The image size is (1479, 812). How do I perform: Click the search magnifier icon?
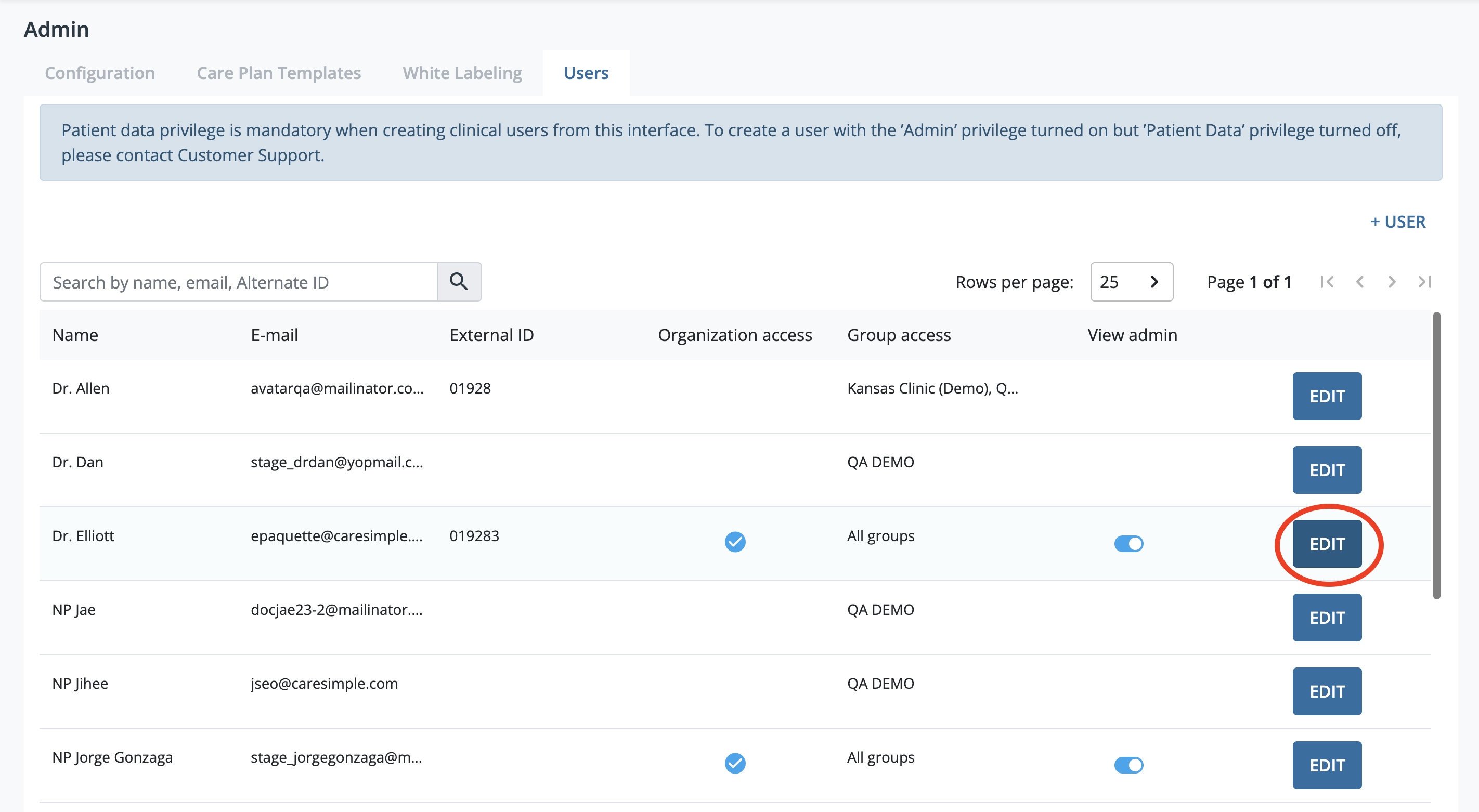pos(459,281)
